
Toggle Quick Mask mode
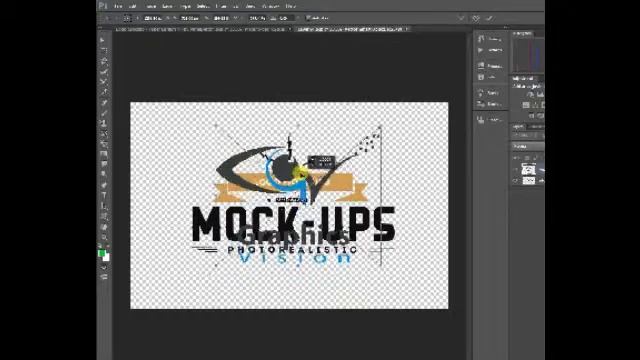tap(104, 268)
